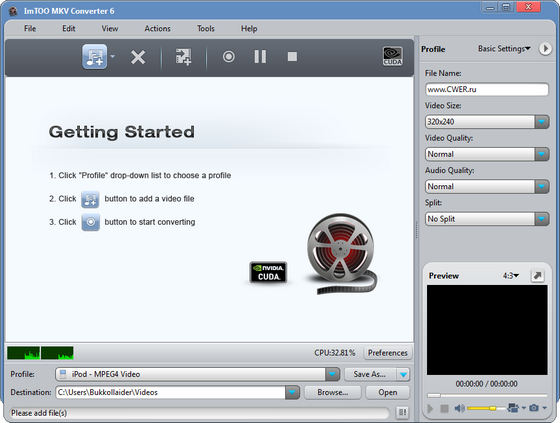The image size is (560, 423).
Task: Expand the Video Size dropdown
Action: click(x=541, y=122)
